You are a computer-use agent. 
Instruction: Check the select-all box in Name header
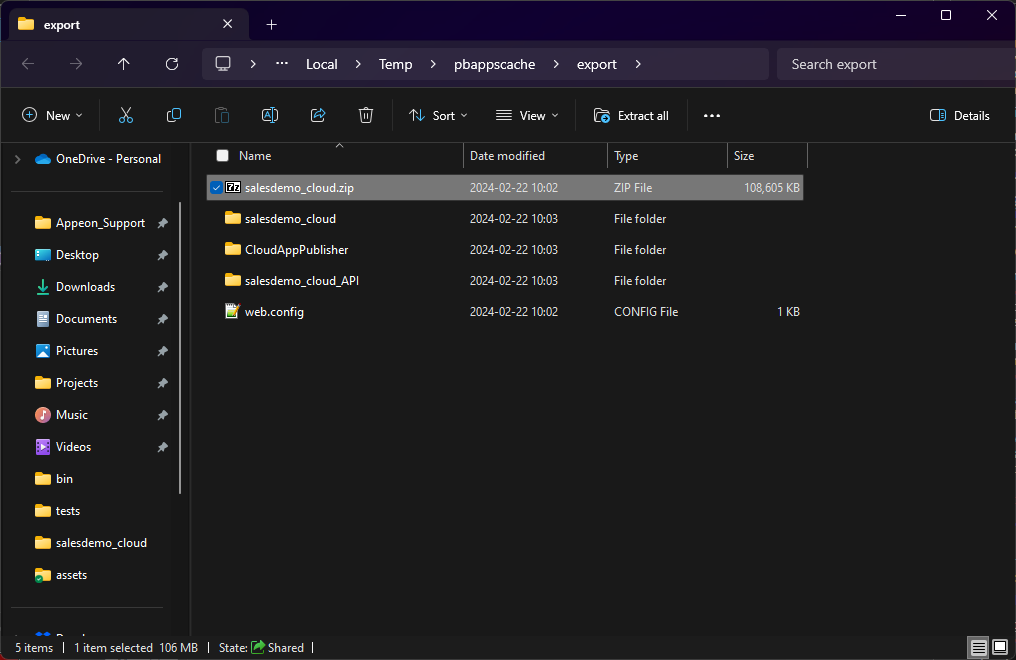click(x=222, y=155)
